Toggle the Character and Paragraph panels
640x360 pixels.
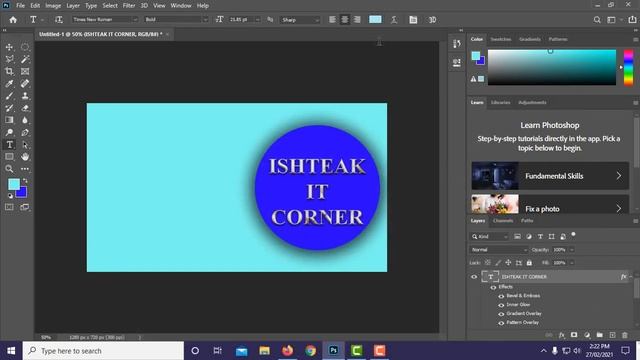pyautogui.click(x=413, y=20)
